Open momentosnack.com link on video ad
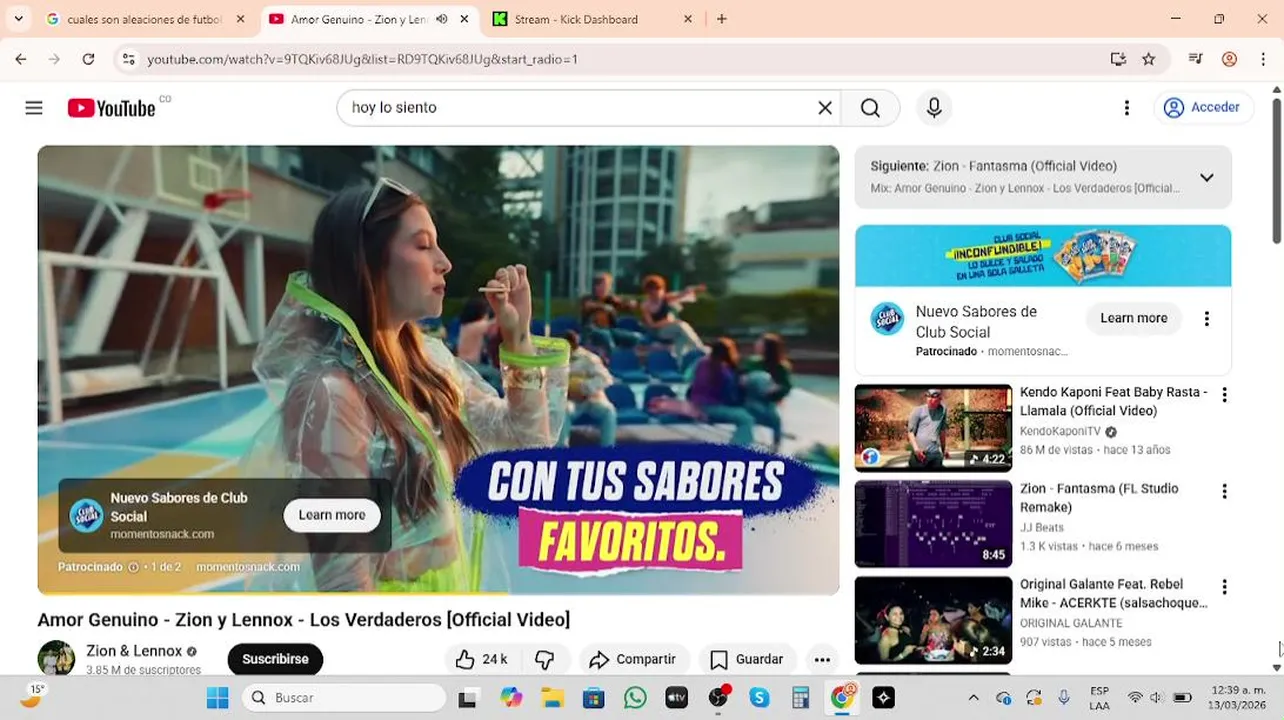1284x720 pixels. pos(248,567)
